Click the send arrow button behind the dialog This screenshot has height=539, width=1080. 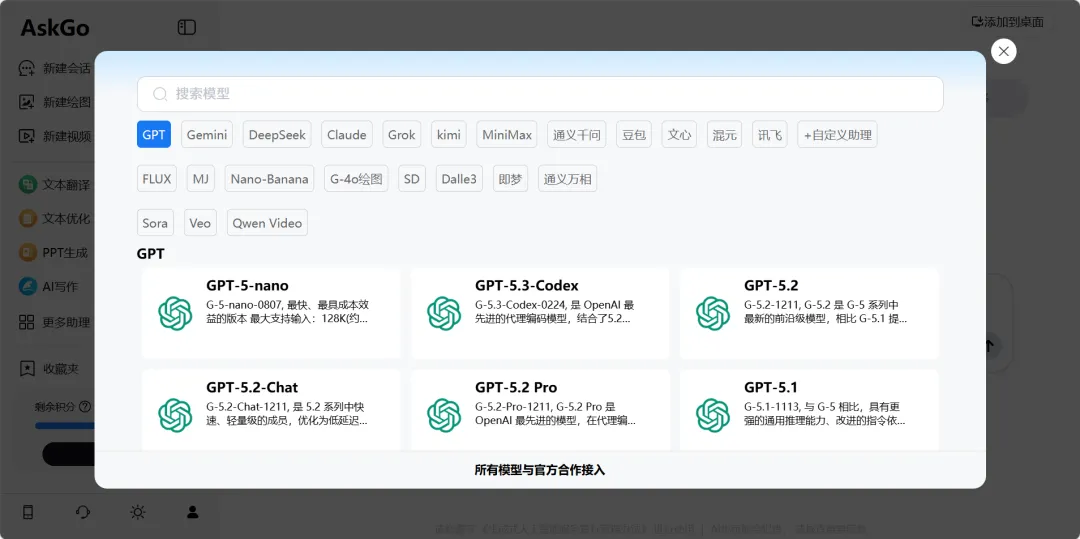(990, 344)
